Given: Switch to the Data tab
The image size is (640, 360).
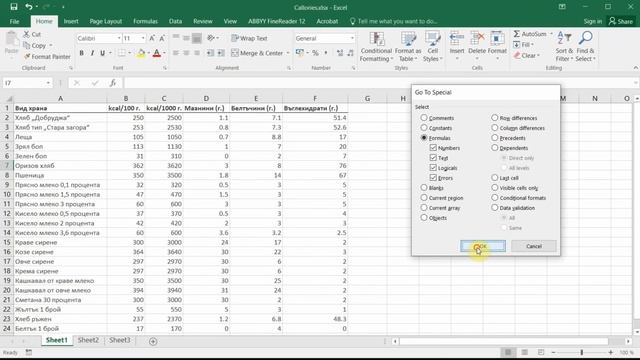Looking at the screenshot, I should [x=176, y=21].
